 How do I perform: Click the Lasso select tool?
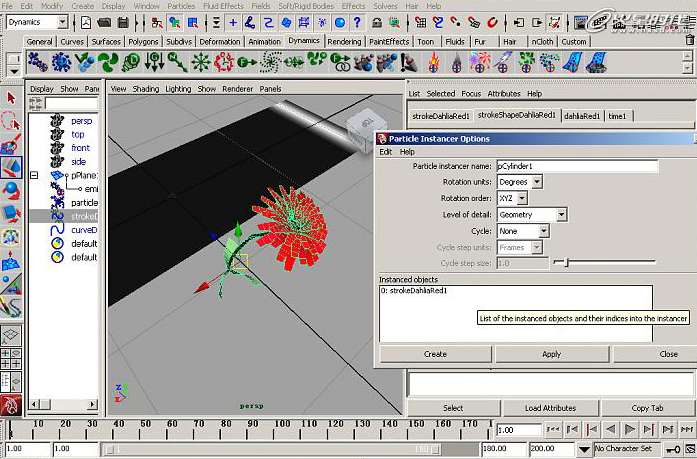pos(12,121)
